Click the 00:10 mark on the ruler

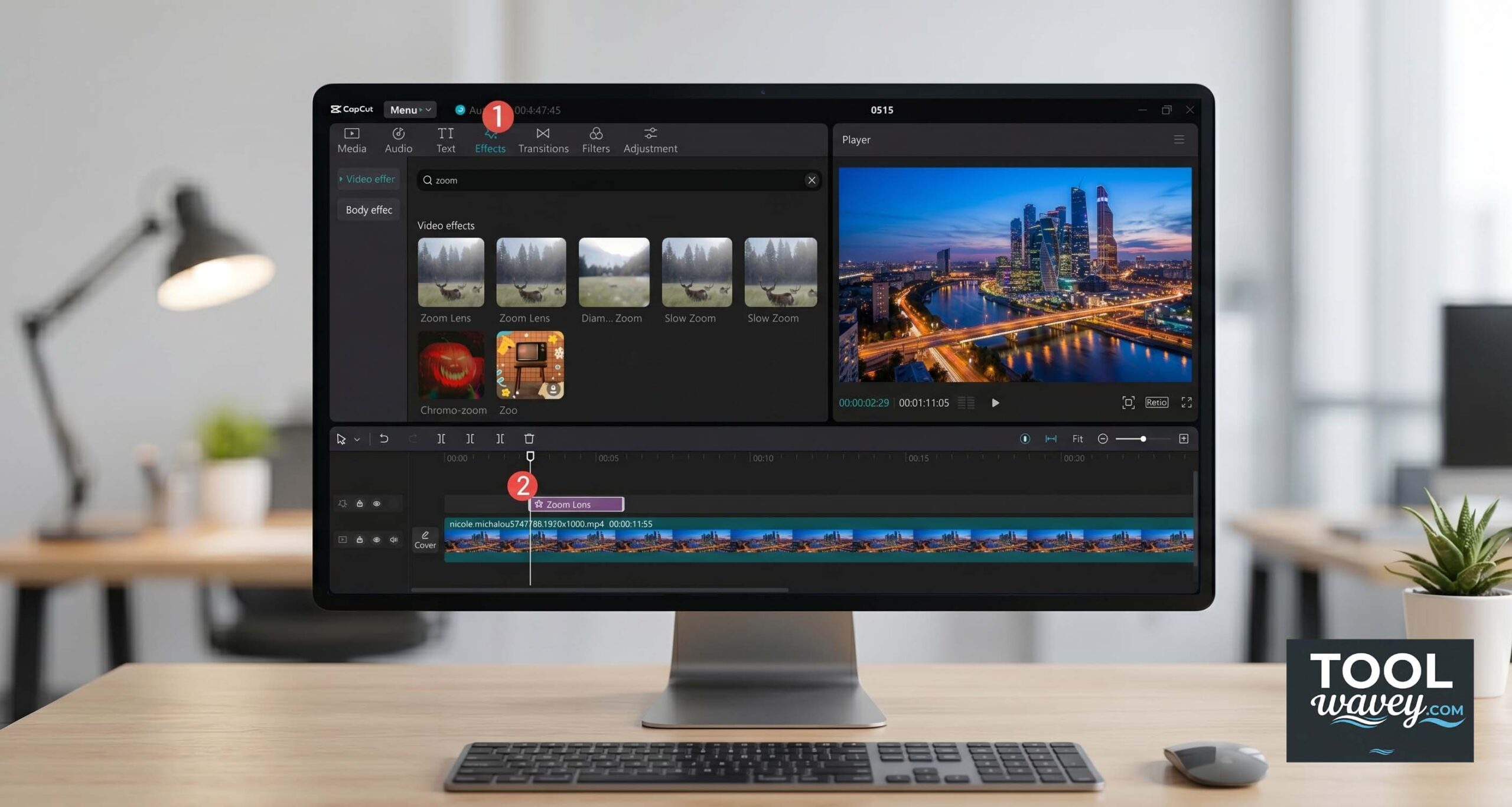[762, 458]
